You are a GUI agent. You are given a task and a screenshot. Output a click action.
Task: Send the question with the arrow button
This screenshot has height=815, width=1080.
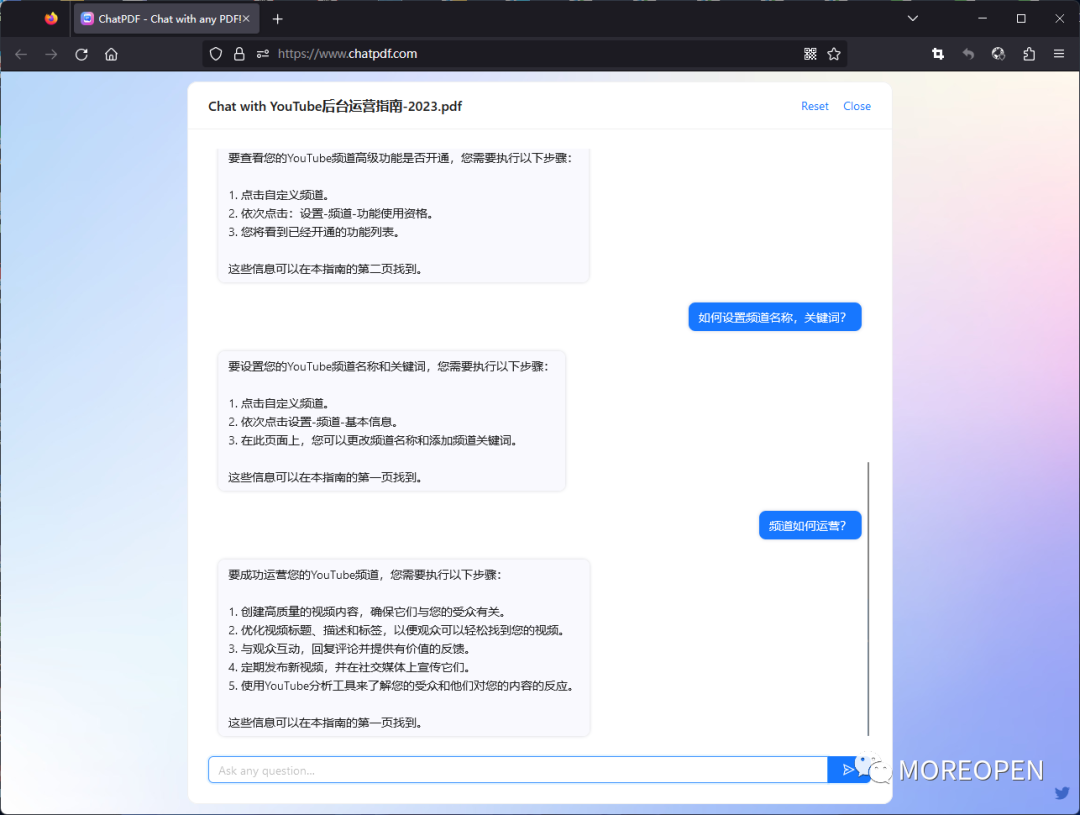pyautogui.click(x=847, y=770)
